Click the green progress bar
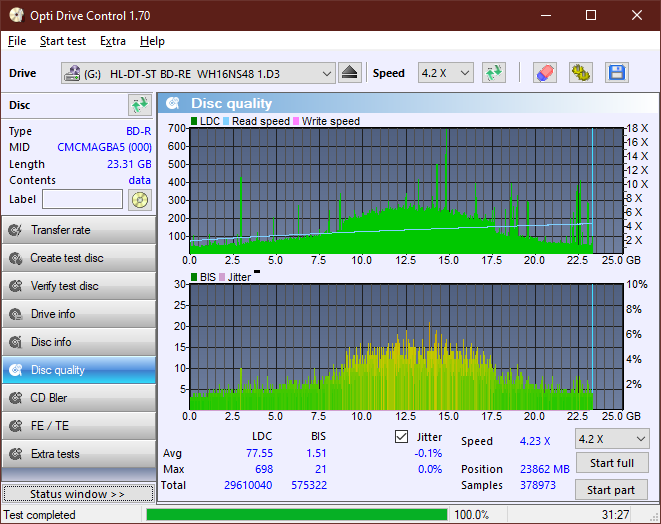The height and width of the screenshot is (524, 661). tap(296, 515)
